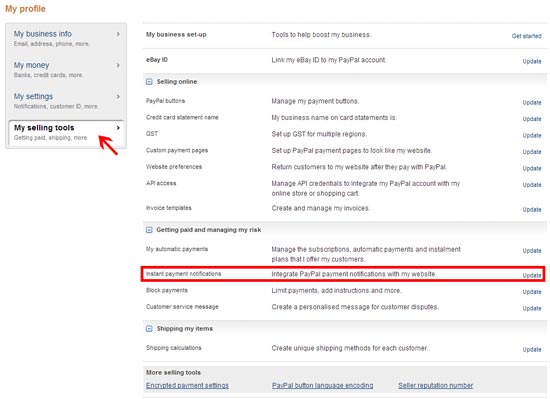
Task: Click the 'PayPal buttons' row label
Action: tap(165, 101)
